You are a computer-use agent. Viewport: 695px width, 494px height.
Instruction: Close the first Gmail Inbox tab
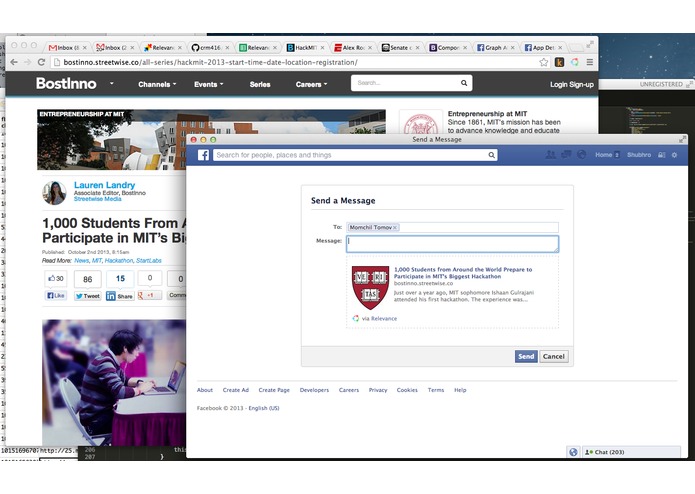tap(84, 47)
